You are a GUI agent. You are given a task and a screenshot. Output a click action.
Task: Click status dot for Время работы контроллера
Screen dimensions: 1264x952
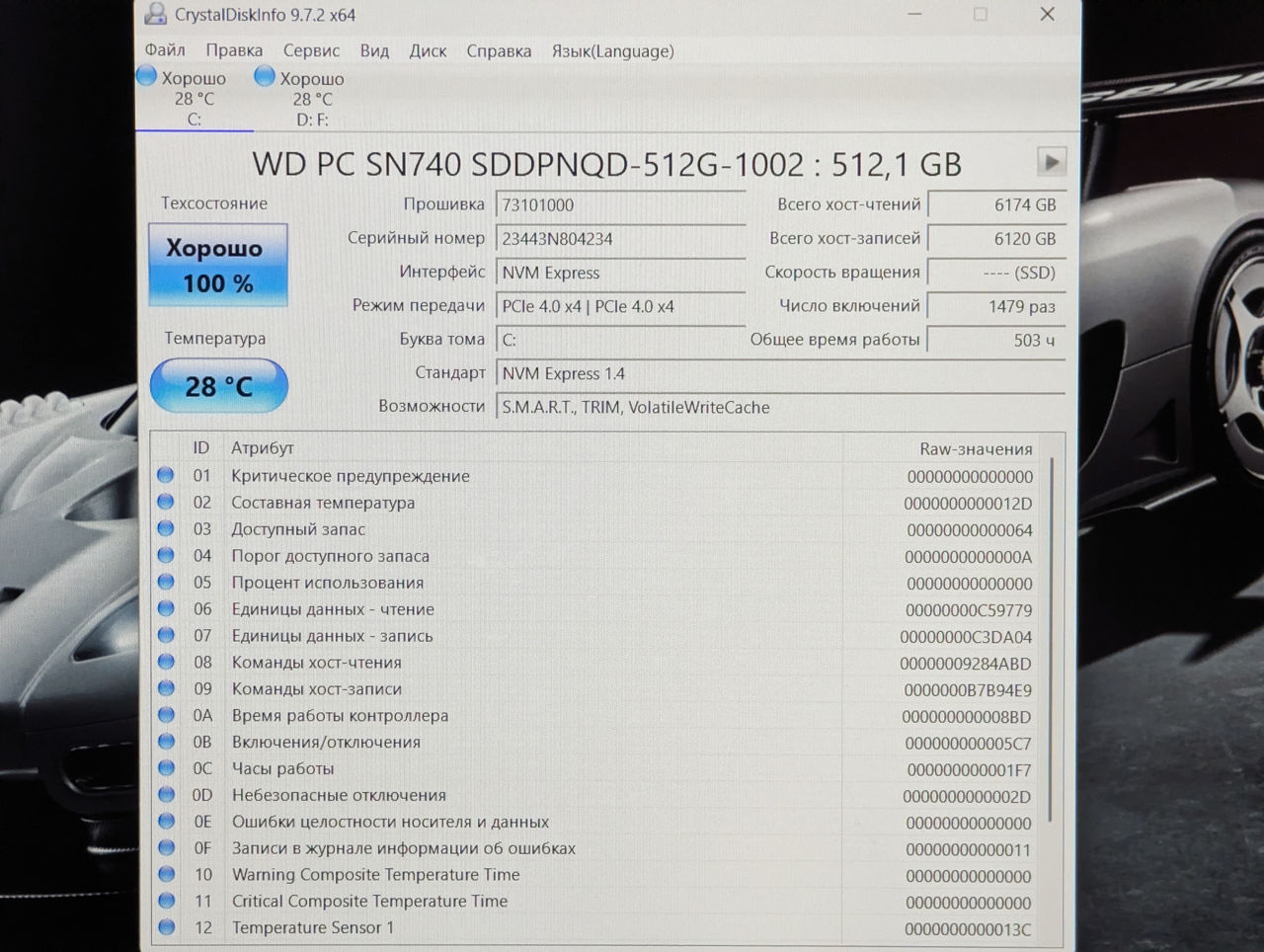[x=166, y=715]
